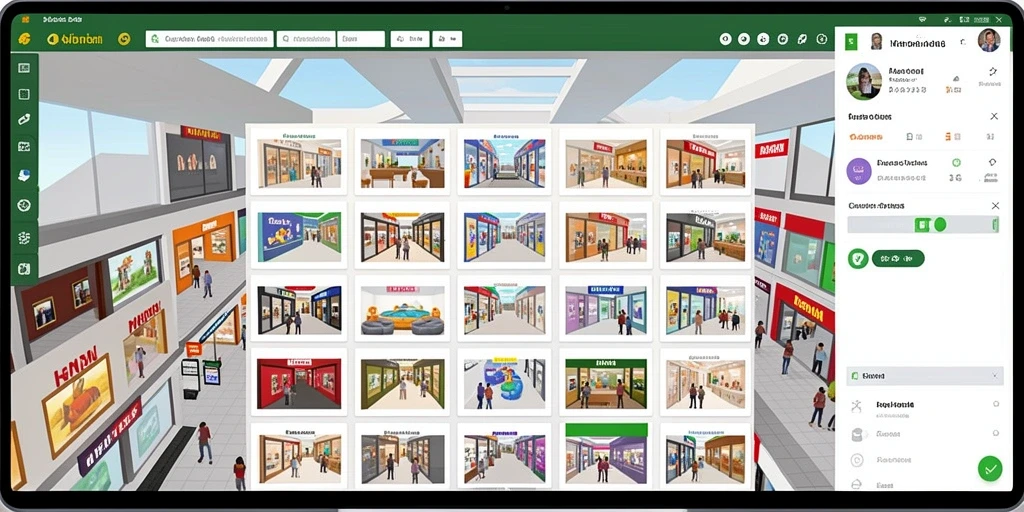Click bottom-most icon in left sidebar

[24, 268]
